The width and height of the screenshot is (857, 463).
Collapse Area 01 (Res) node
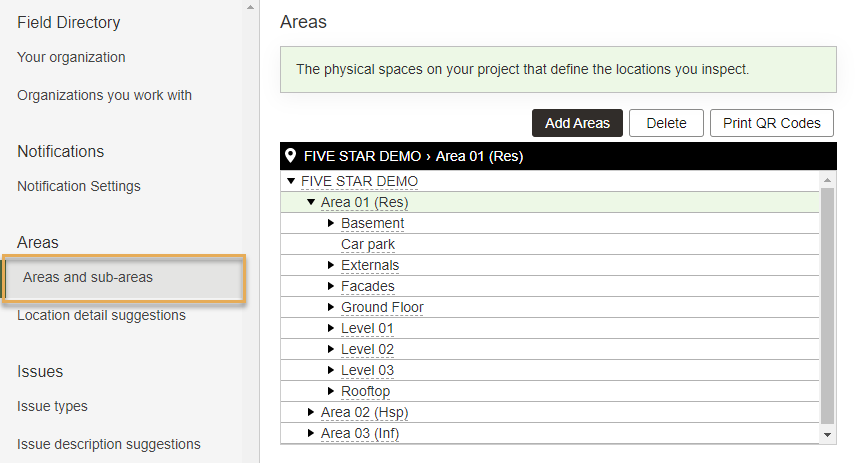coord(311,202)
